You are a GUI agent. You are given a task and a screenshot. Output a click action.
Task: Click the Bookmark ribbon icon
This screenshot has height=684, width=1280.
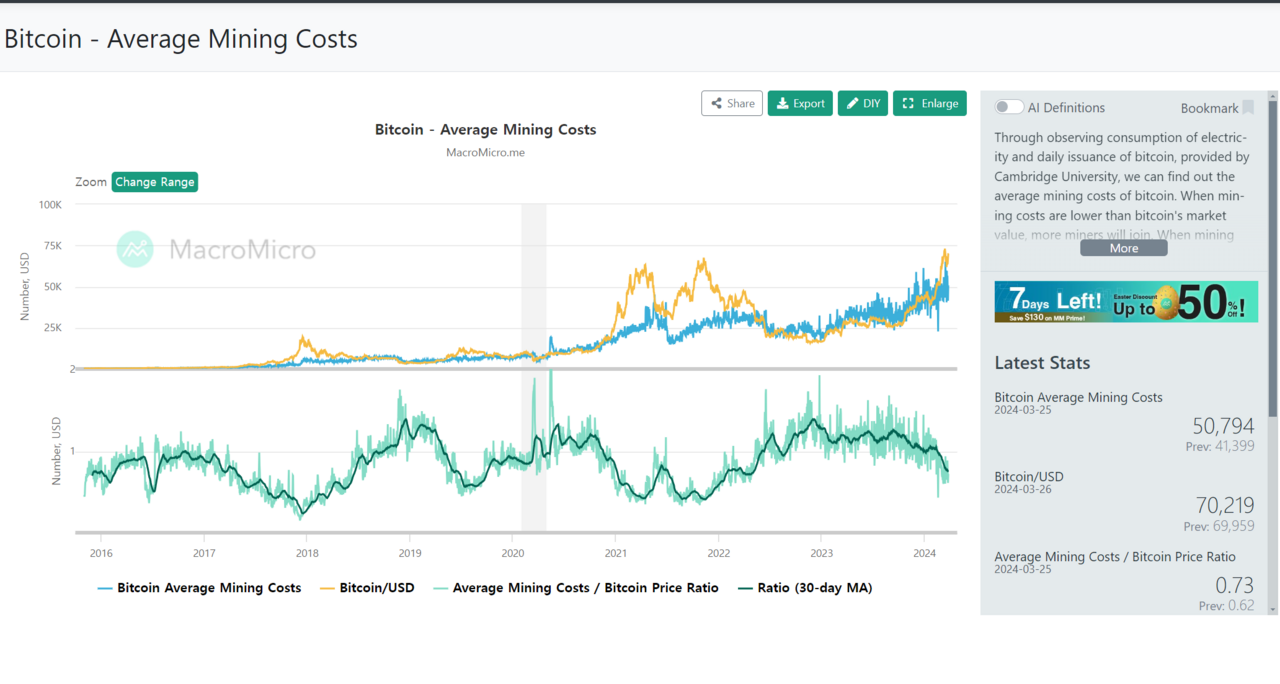point(1248,108)
